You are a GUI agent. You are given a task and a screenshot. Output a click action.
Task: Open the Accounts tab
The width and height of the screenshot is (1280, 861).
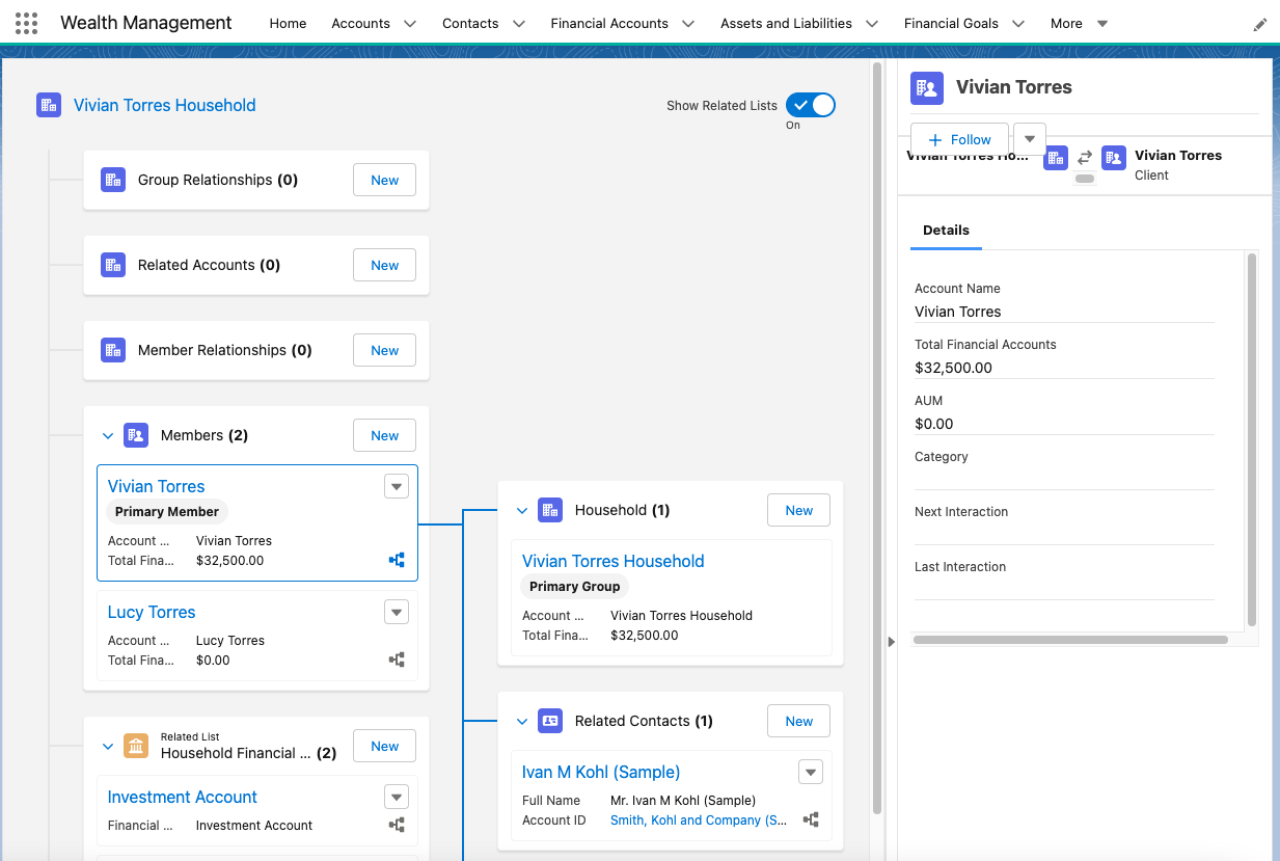[361, 24]
